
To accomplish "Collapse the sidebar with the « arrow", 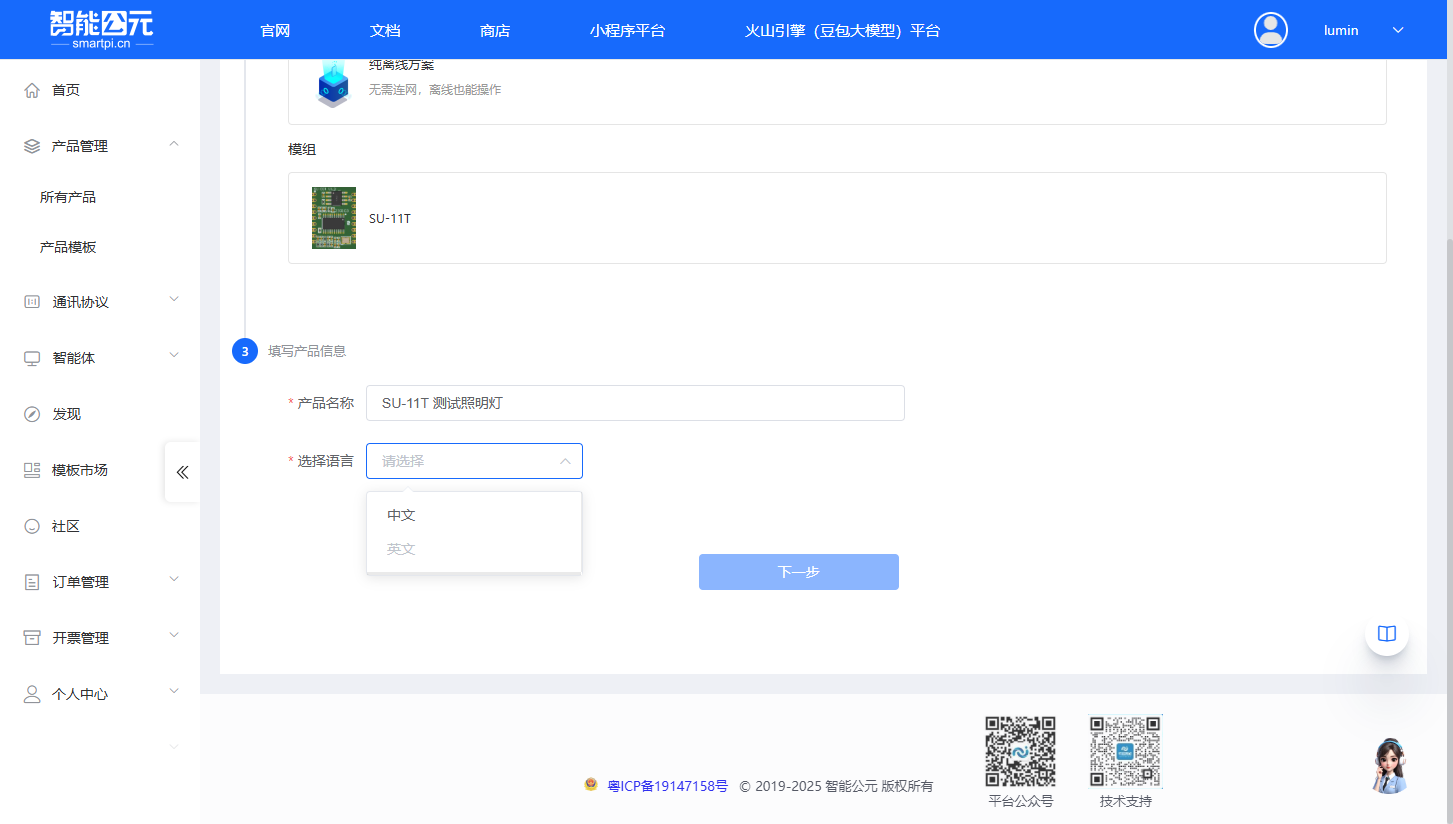I will coord(182,472).
